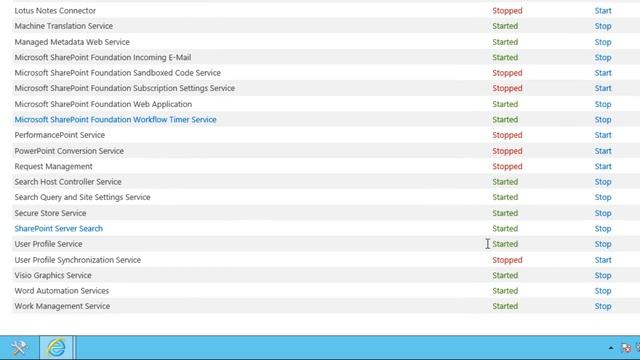Screen dimensions: 640x360
Task: Select Search Query and Site Settings Service text
Action: point(82,197)
